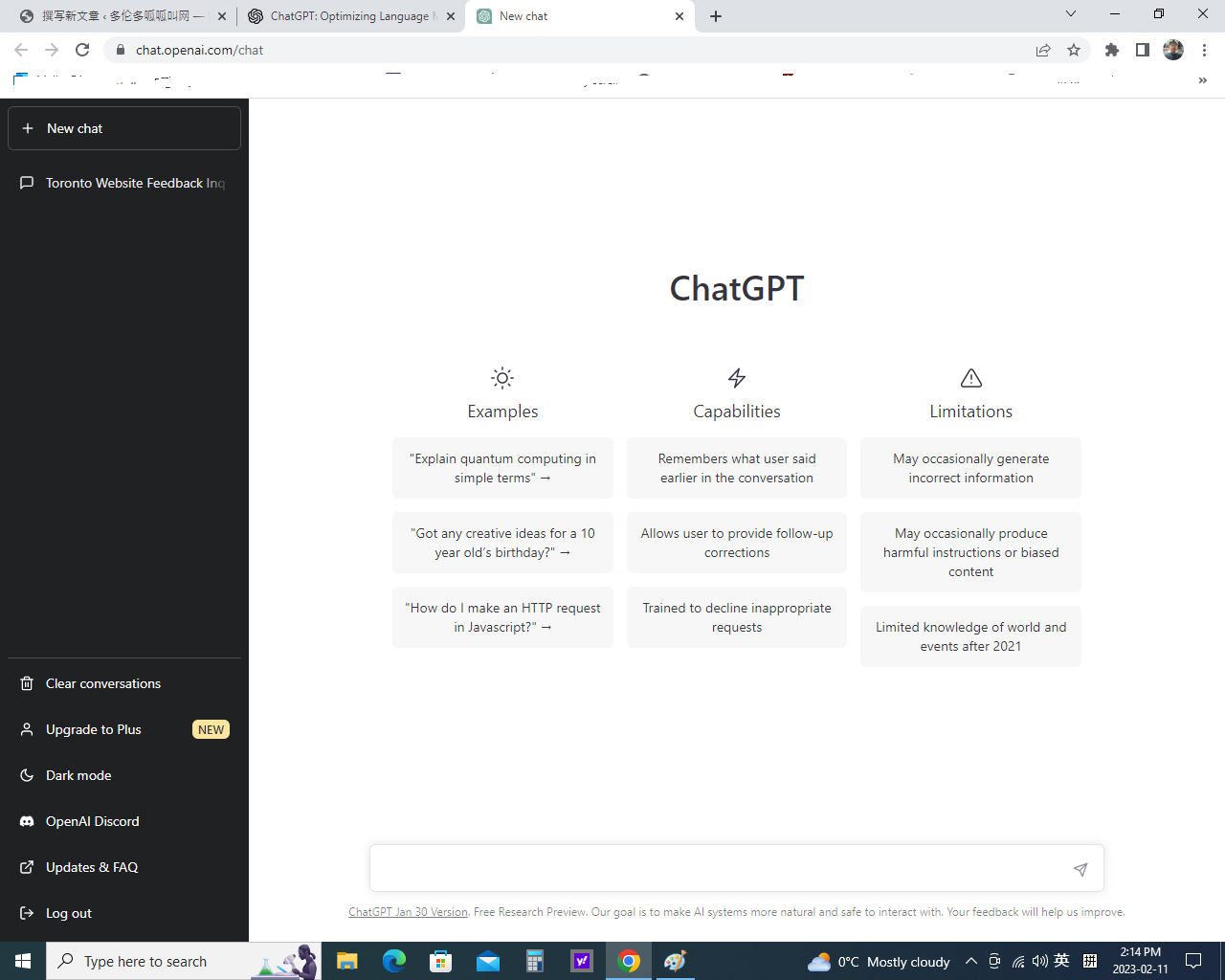The height and width of the screenshot is (980, 1225).
Task: Open the Chrome extensions puzzle icon
Action: click(1112, 50)
